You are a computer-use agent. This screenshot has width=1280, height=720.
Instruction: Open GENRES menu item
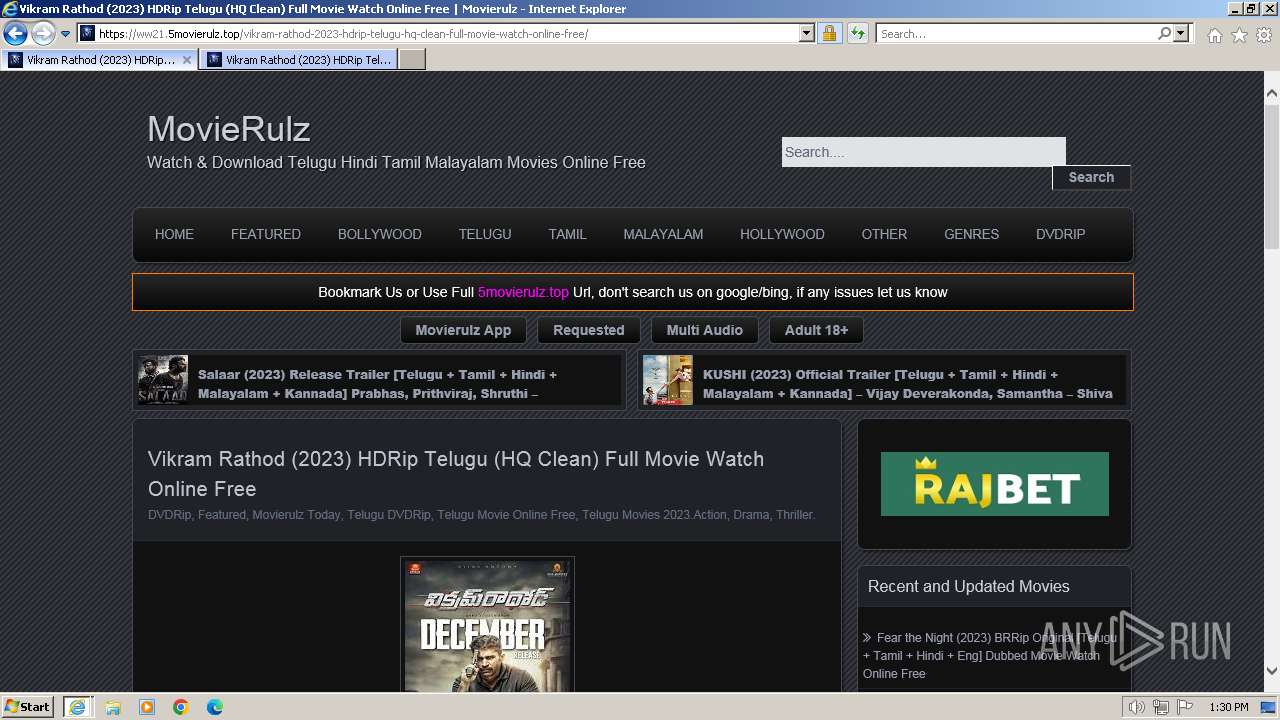pyautogui.click(x=971, y=234)
